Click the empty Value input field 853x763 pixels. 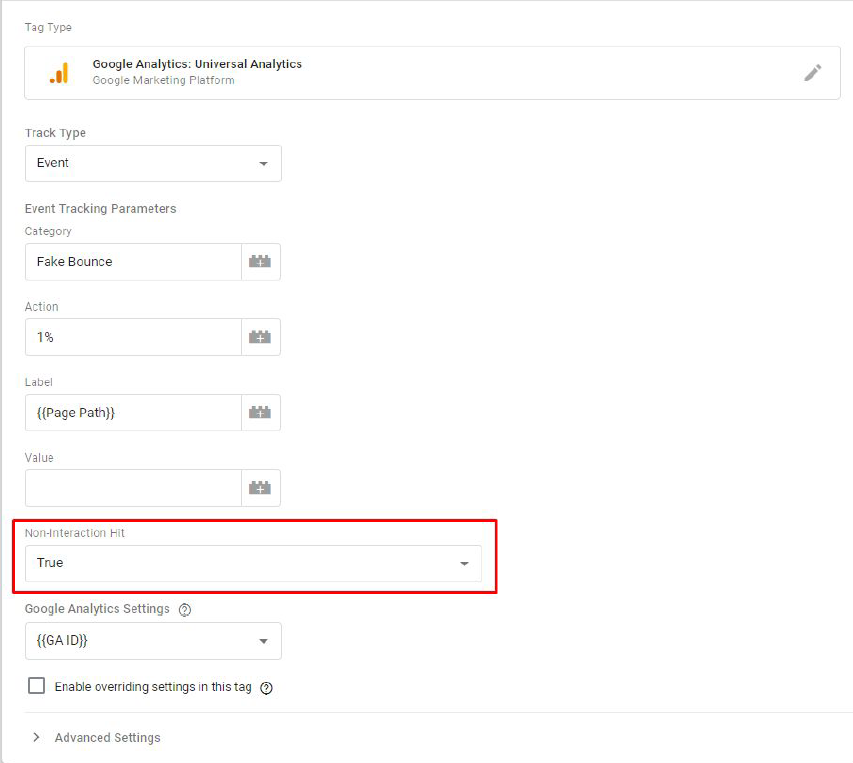point(133,488)
